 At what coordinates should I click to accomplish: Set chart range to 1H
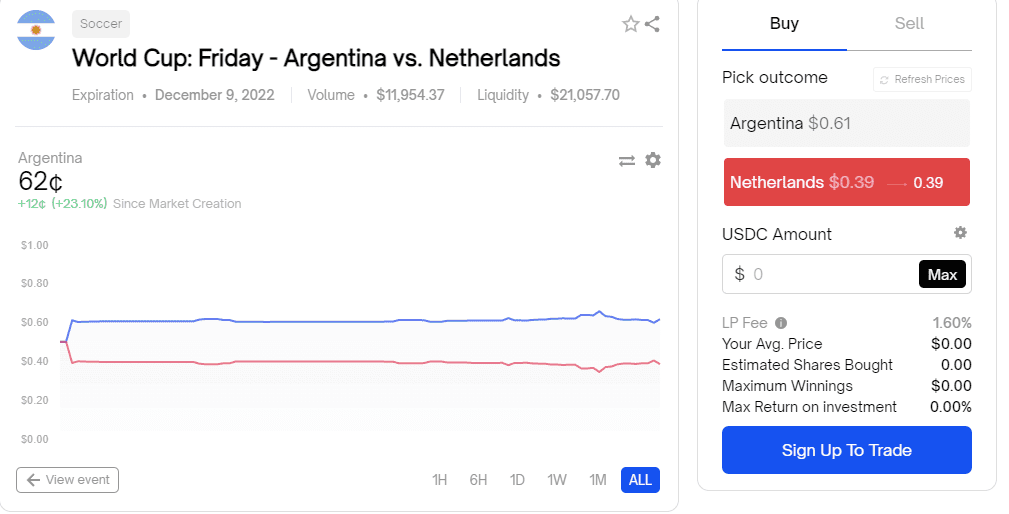coord(439,480)
